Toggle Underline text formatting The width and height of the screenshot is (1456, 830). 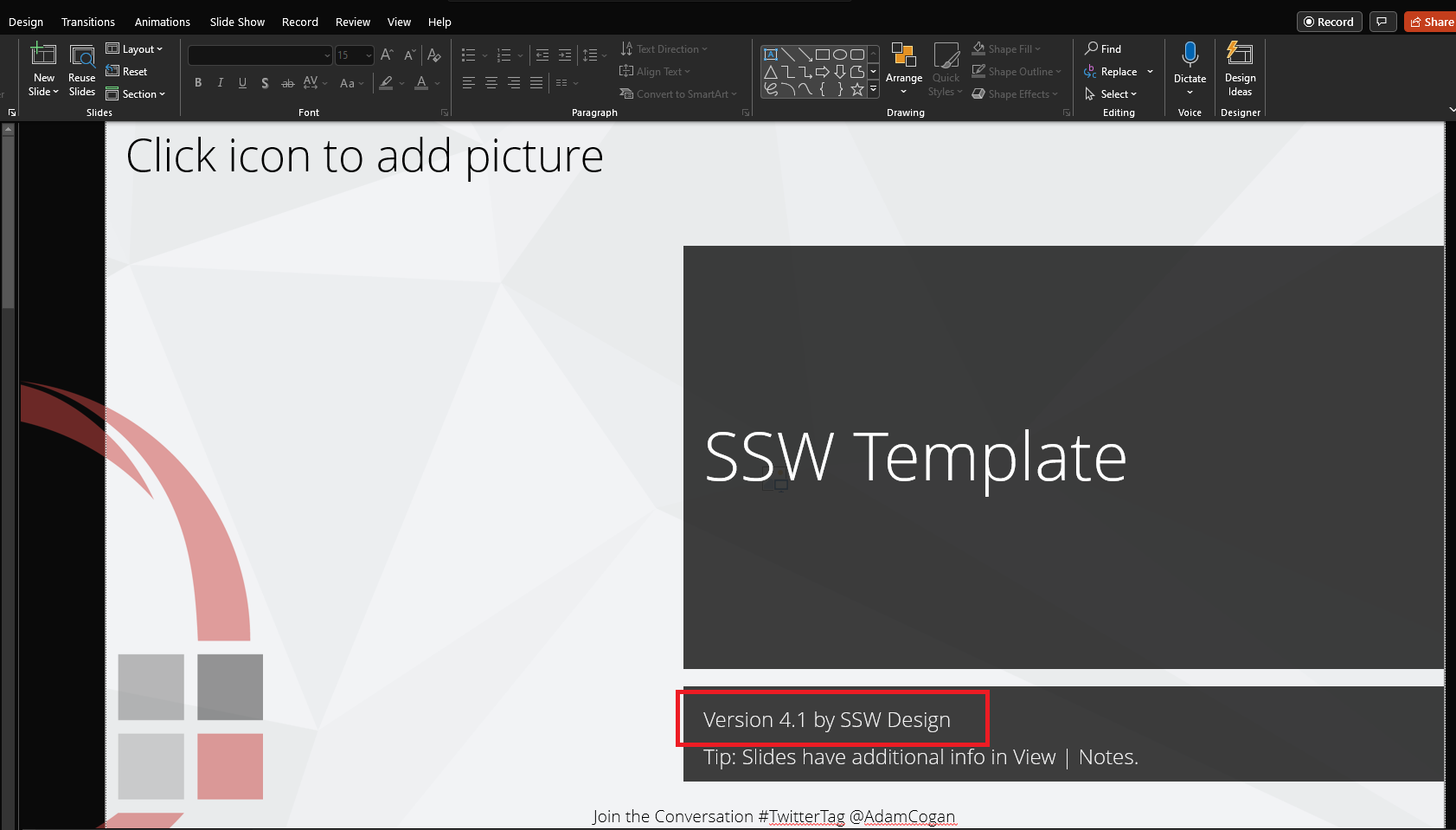pos(242,83)
